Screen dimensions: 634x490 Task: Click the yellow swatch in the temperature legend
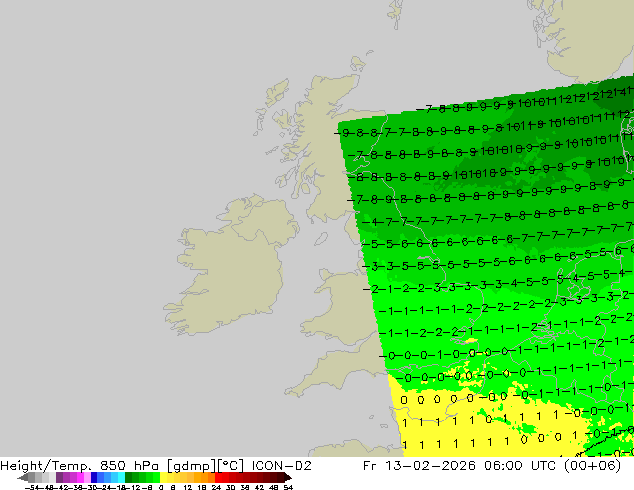(163, 477)
